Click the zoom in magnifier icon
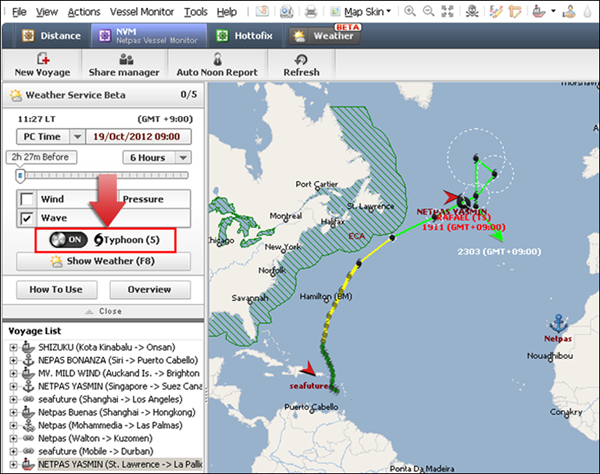The width and height of the screenshot is (600, 474). point(410,11)
